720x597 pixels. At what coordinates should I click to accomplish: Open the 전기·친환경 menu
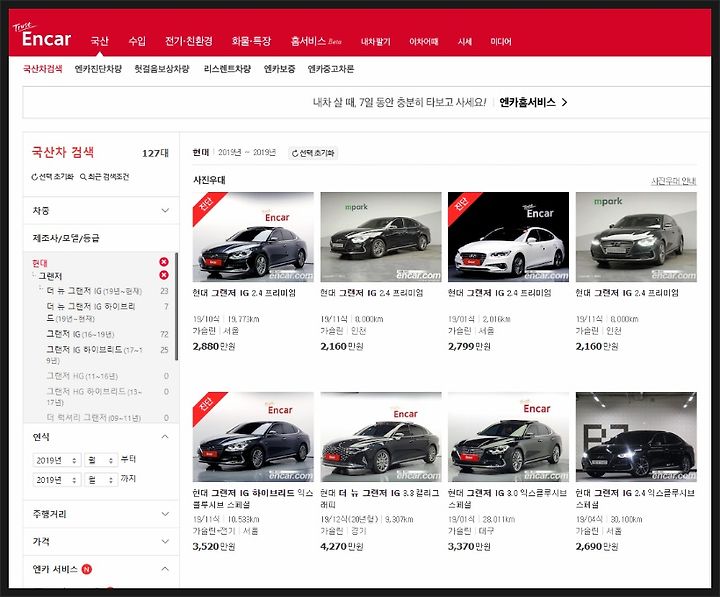click(x=189, y=41)
